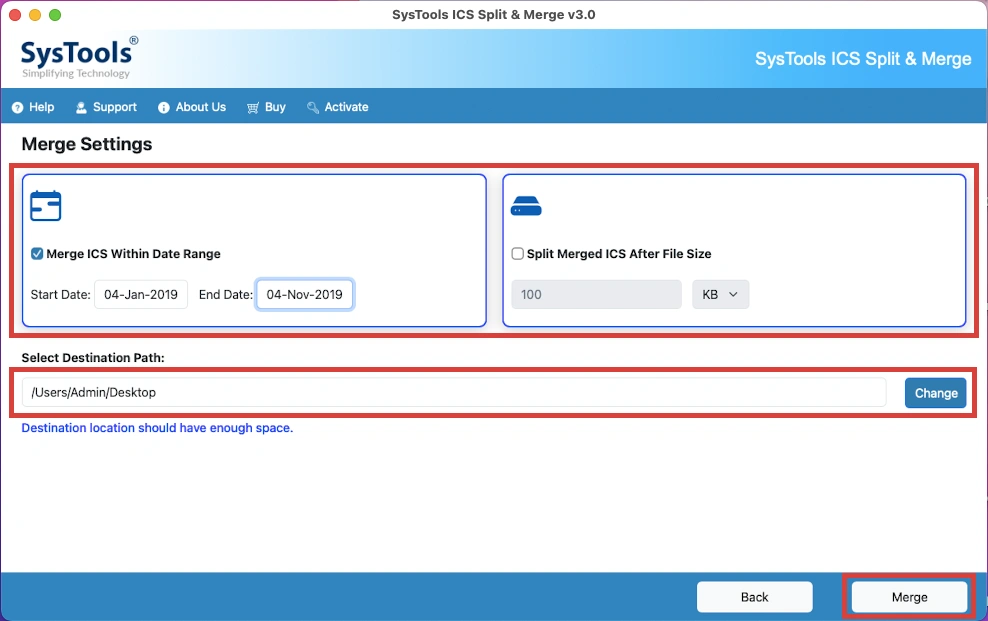
Task: Click the calendar date range icon
Action: coord(45,205)
